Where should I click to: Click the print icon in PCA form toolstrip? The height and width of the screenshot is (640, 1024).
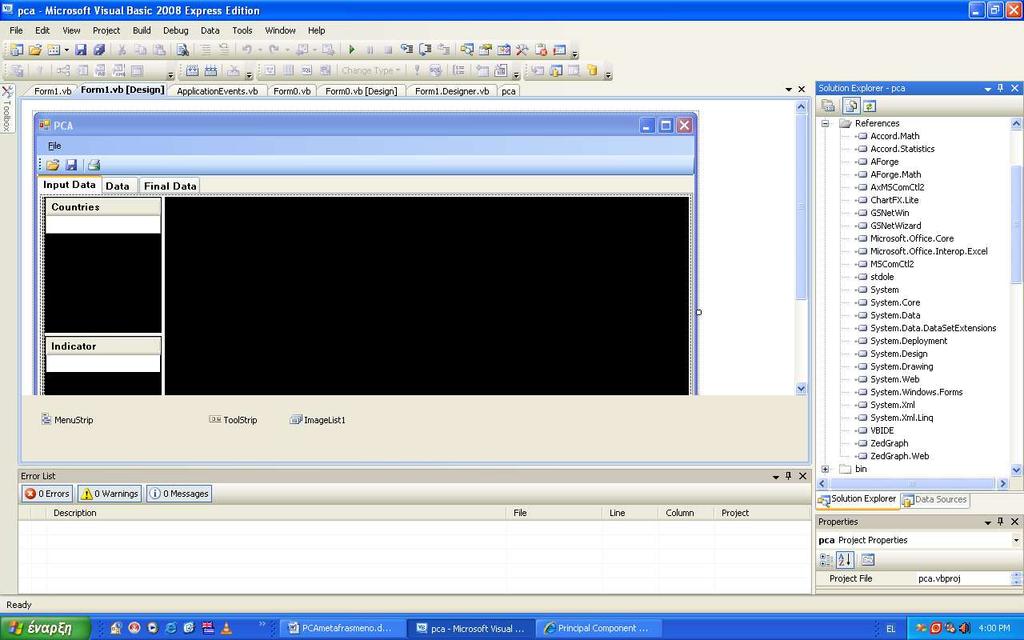[93, 165]
